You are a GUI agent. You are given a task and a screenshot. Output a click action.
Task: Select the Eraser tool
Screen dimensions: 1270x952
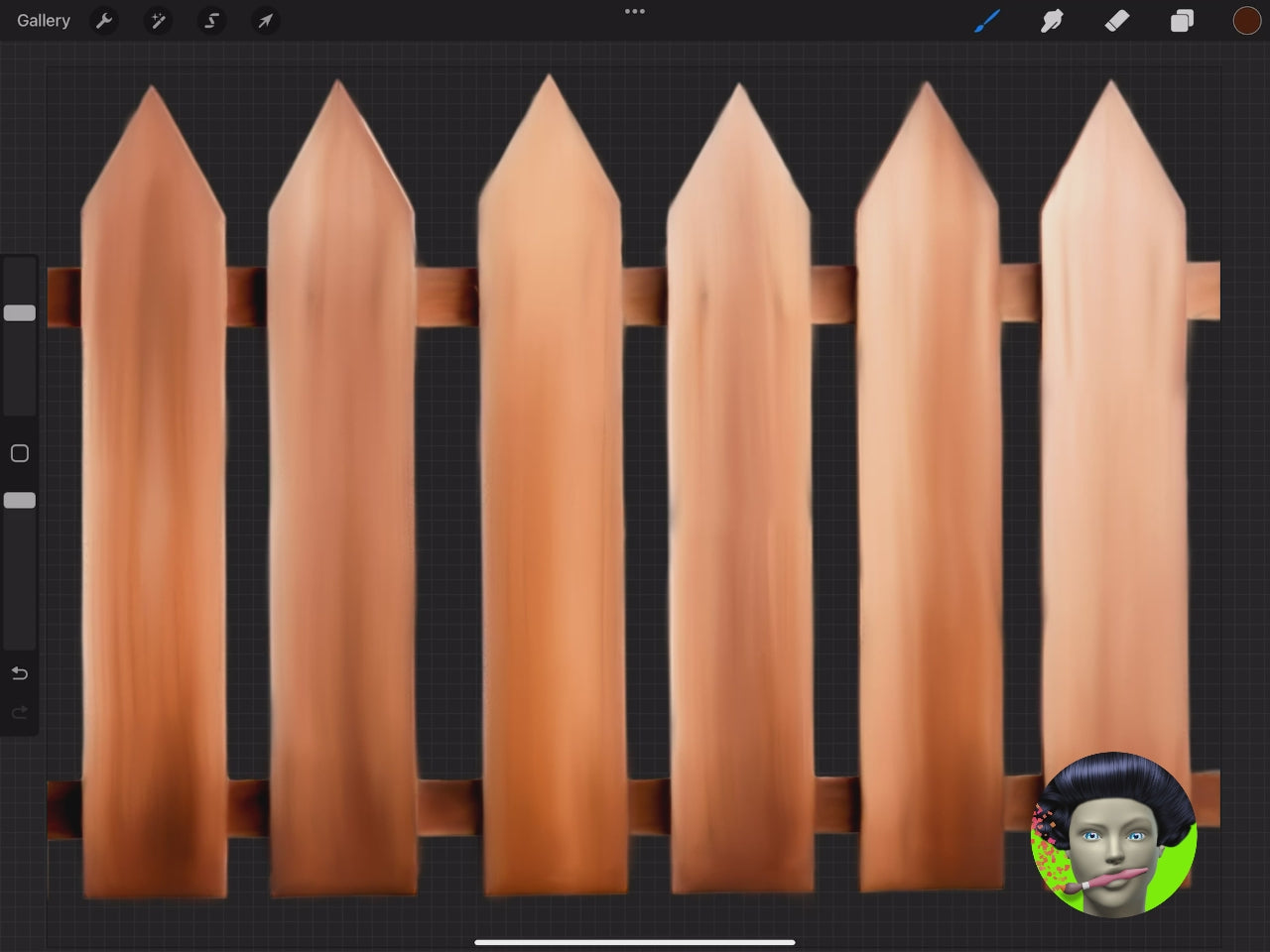pos(1117,21)
